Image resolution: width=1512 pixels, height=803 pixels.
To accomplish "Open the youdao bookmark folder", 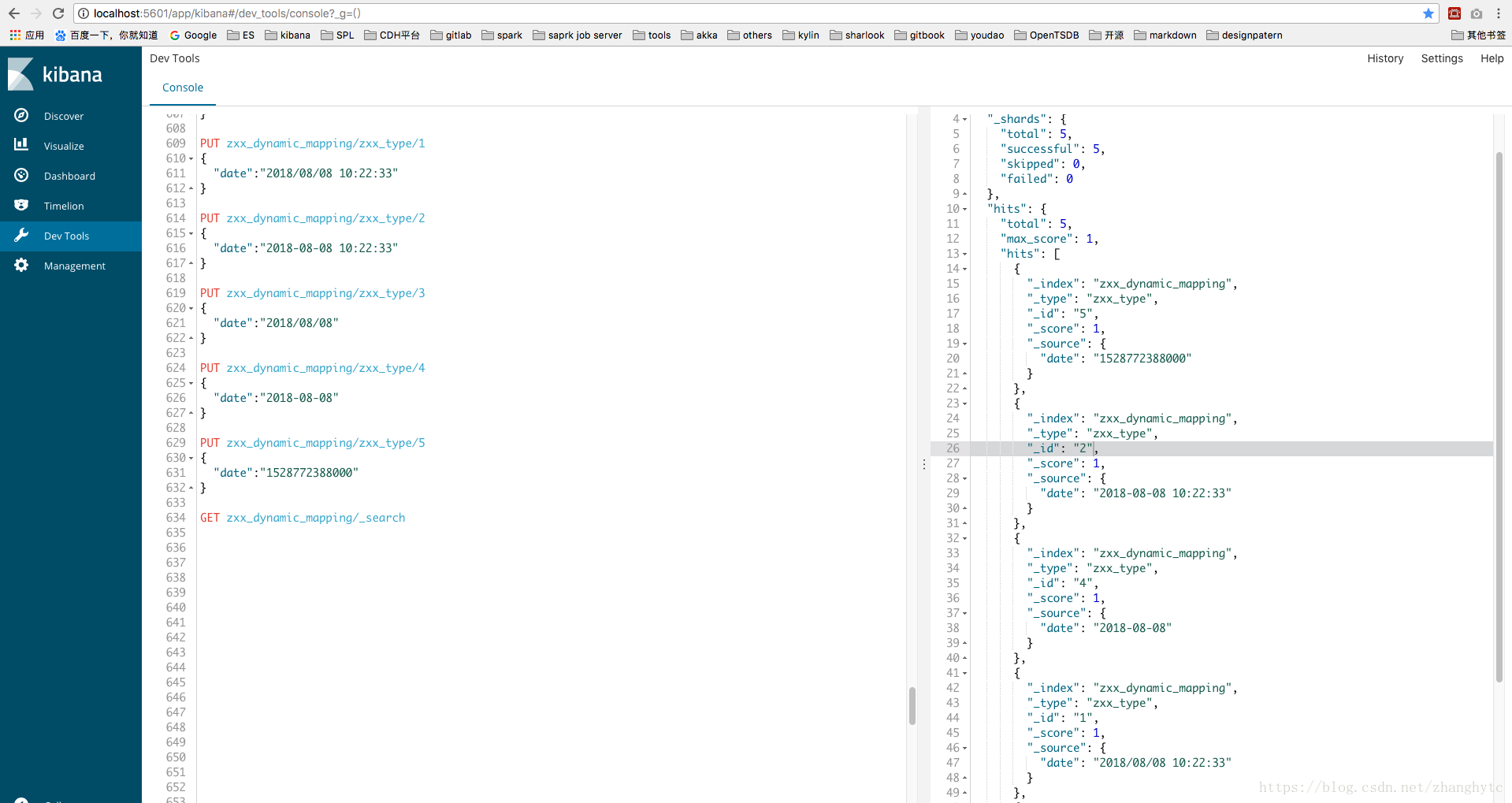I will [x=979, y=35].
